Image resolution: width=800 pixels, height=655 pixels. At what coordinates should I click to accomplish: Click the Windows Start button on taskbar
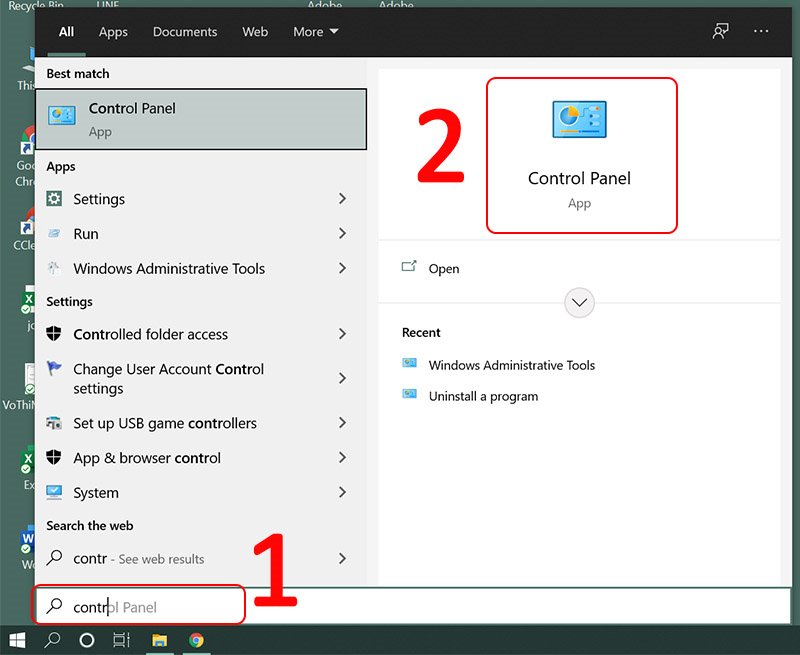17,639
